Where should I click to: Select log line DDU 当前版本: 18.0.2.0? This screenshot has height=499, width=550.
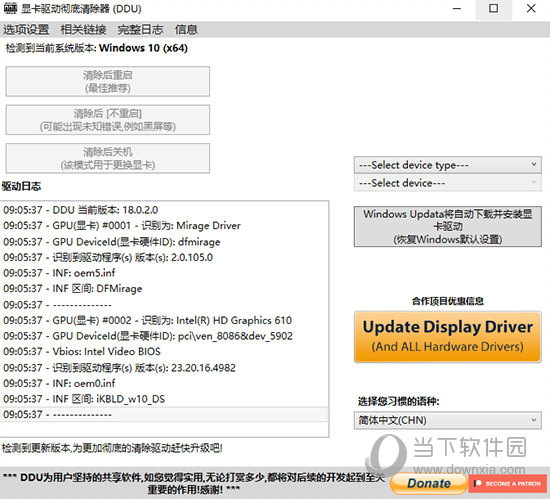tap(163, 210)
